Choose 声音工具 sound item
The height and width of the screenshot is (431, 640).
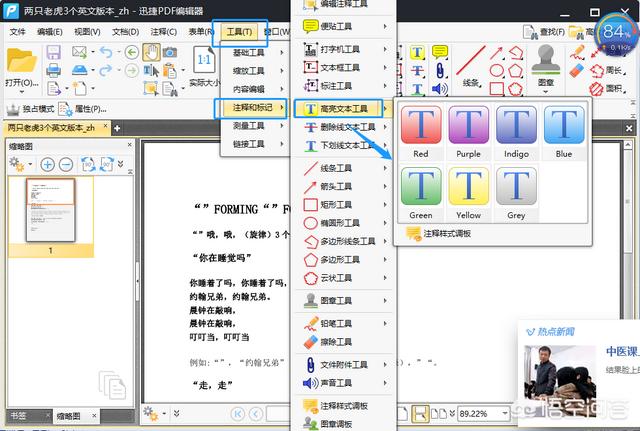click(344, 383)
